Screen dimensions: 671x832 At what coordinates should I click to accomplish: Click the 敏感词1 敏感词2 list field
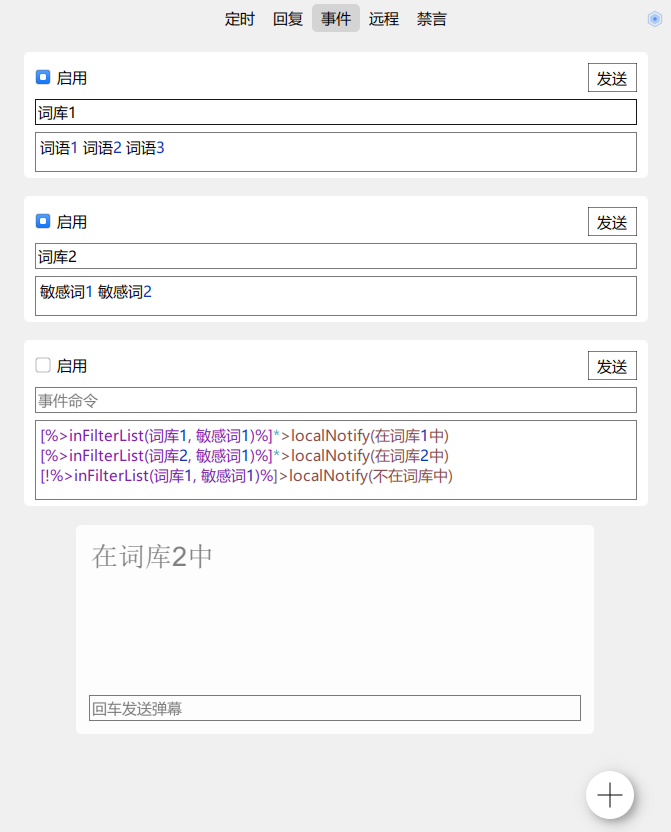click(335, 295)
